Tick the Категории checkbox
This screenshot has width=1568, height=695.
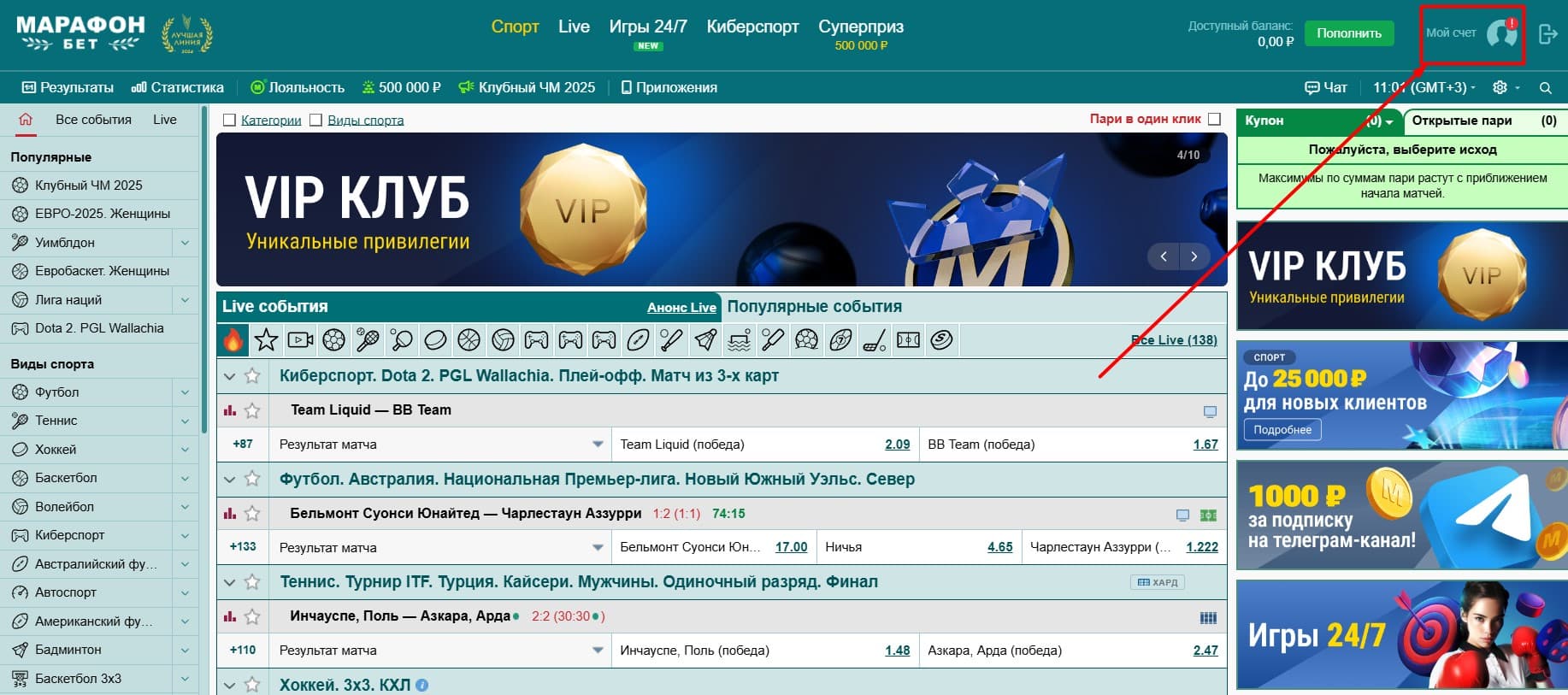229,121
